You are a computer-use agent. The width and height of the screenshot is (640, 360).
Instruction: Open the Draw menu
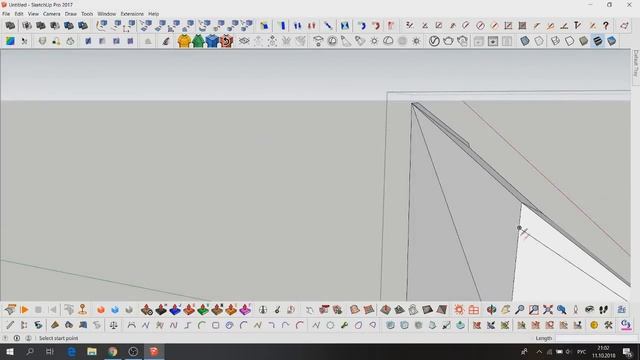point(71,13)
